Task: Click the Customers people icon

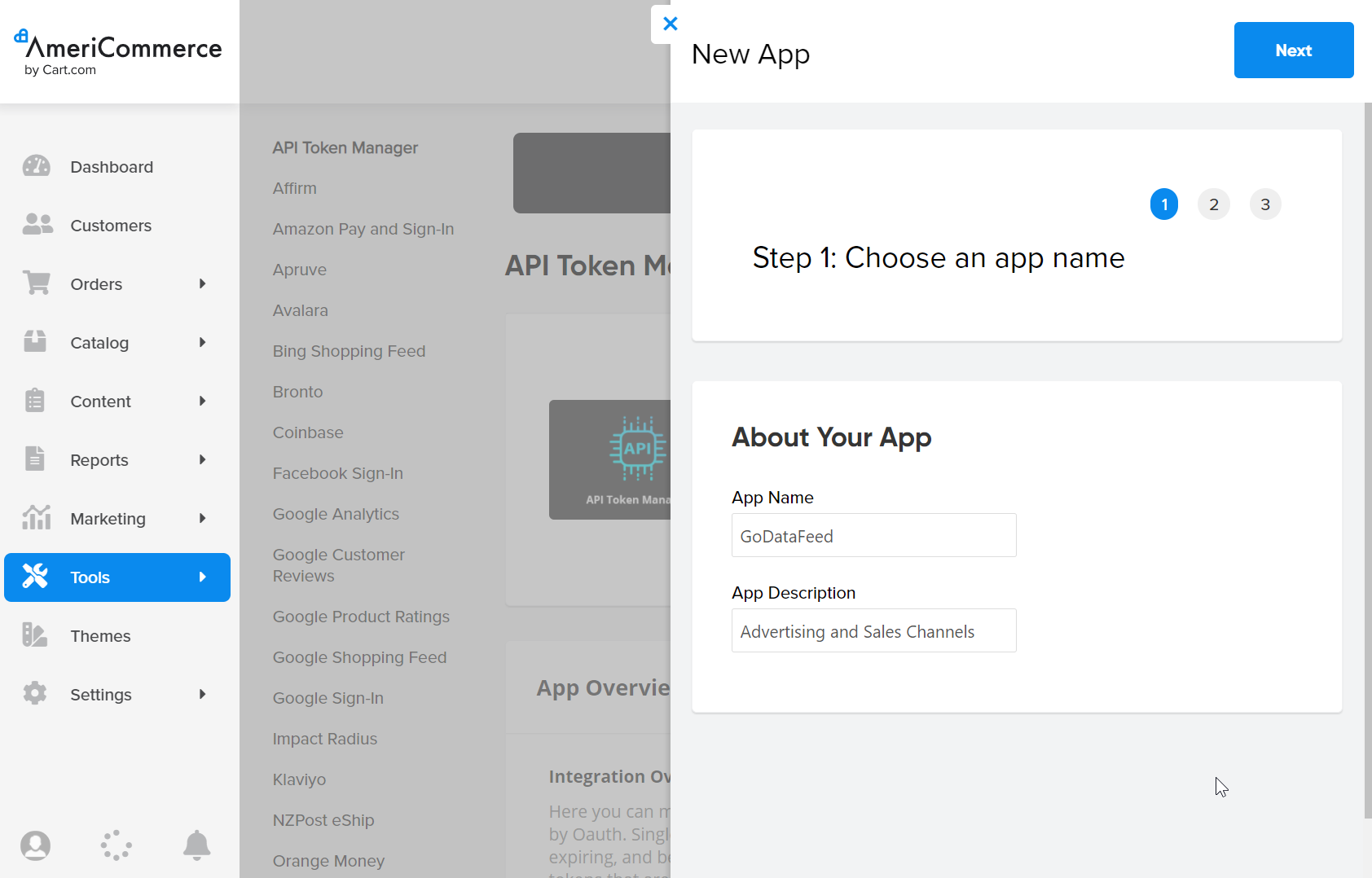Action: point(37,225)
